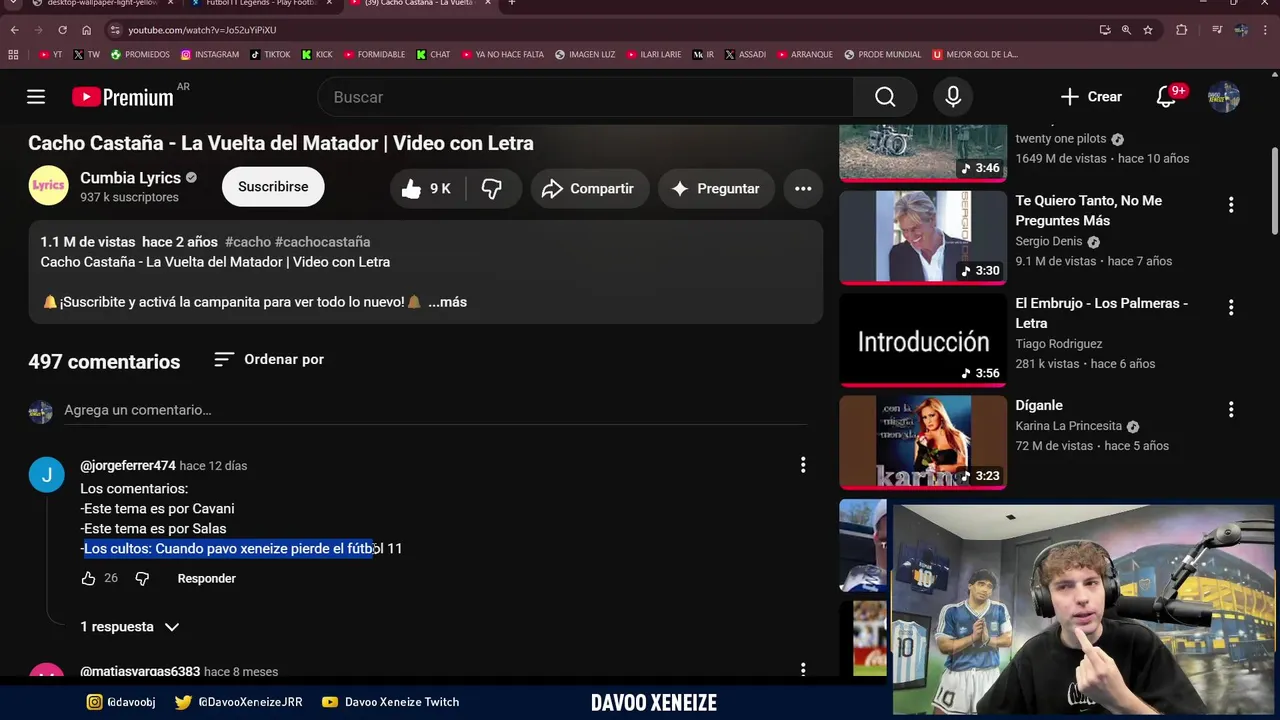This screenshot has width=1280, height=720.
Task: Open Sergio Denis channel name
Action: click(x=1049, y=242)
